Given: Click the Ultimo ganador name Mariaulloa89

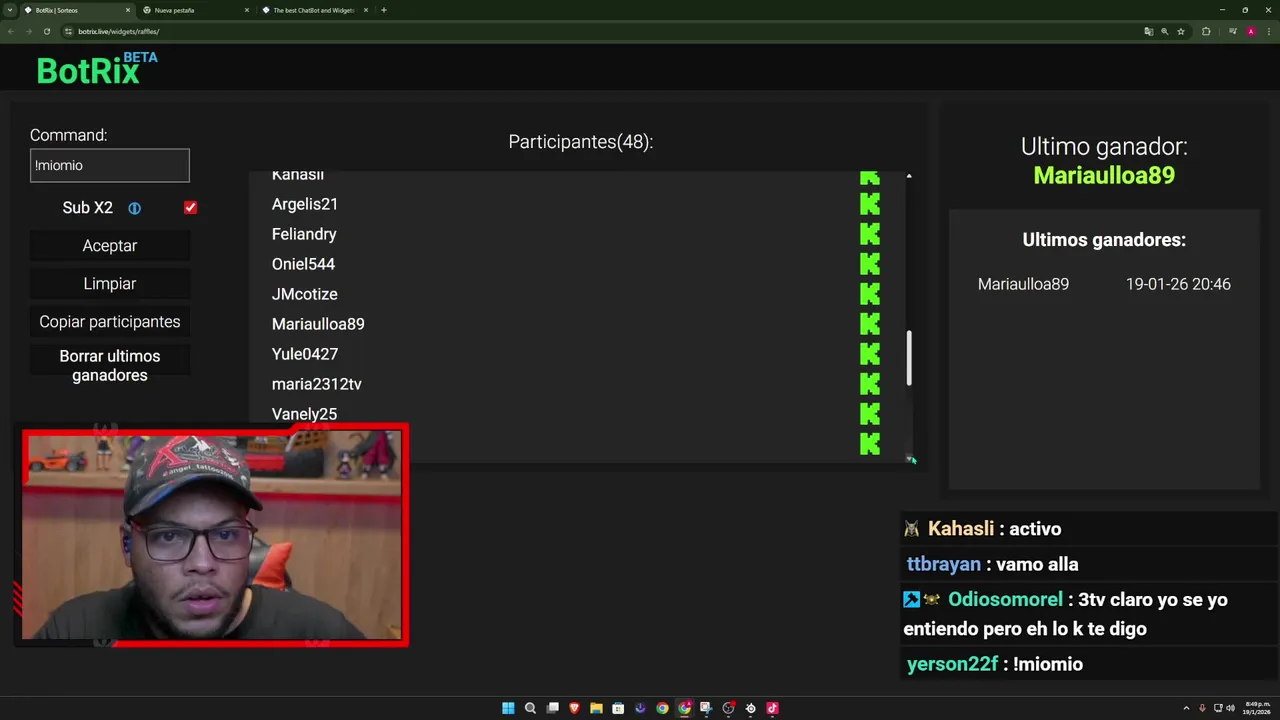Looking at the screenshot, I should (1104, 176).
